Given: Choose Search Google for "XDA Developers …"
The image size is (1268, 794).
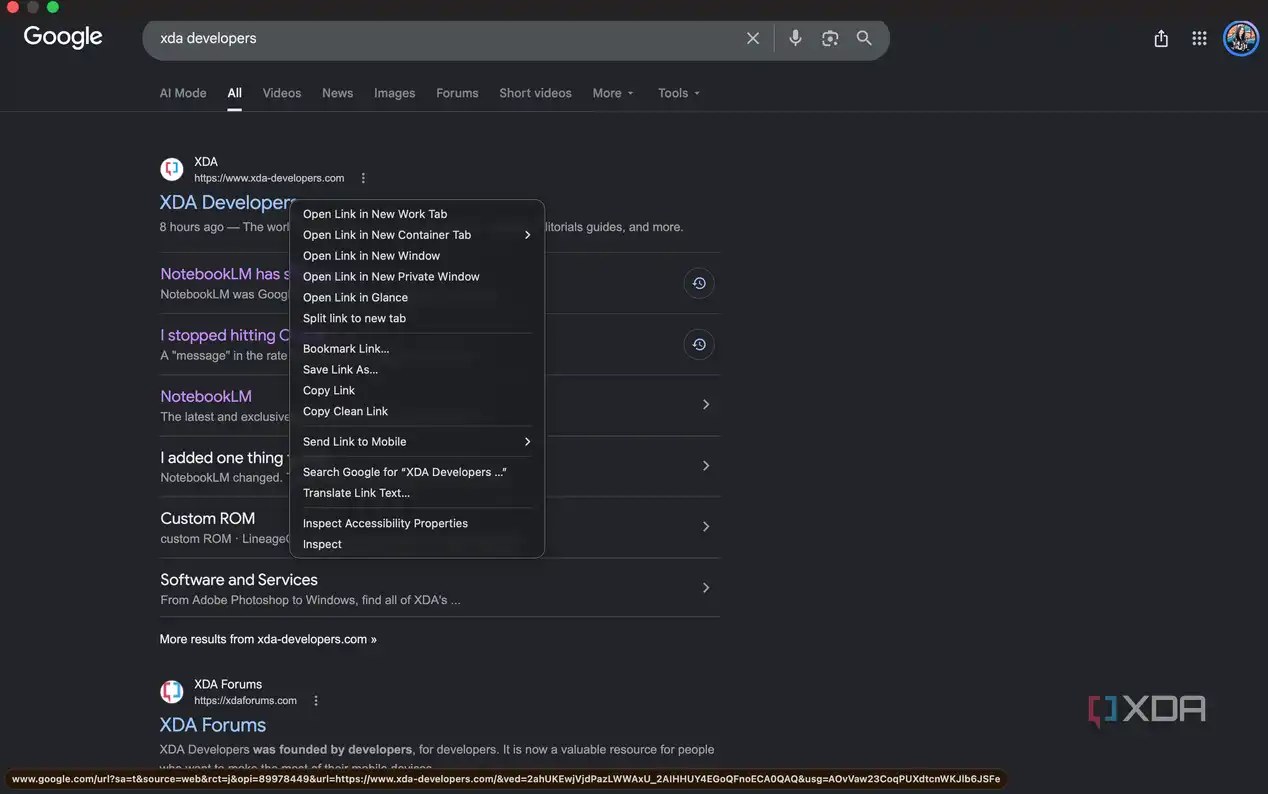Looking at the screenshot, I should pos(417,472).
